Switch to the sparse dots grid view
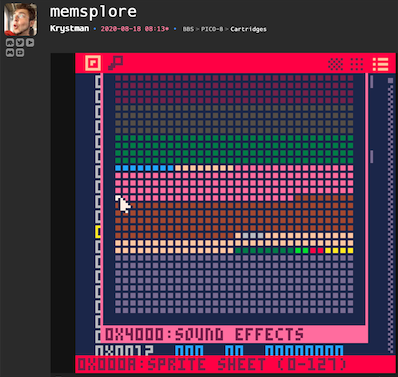This screenshot has height=377, width=398. coord(357,64)
